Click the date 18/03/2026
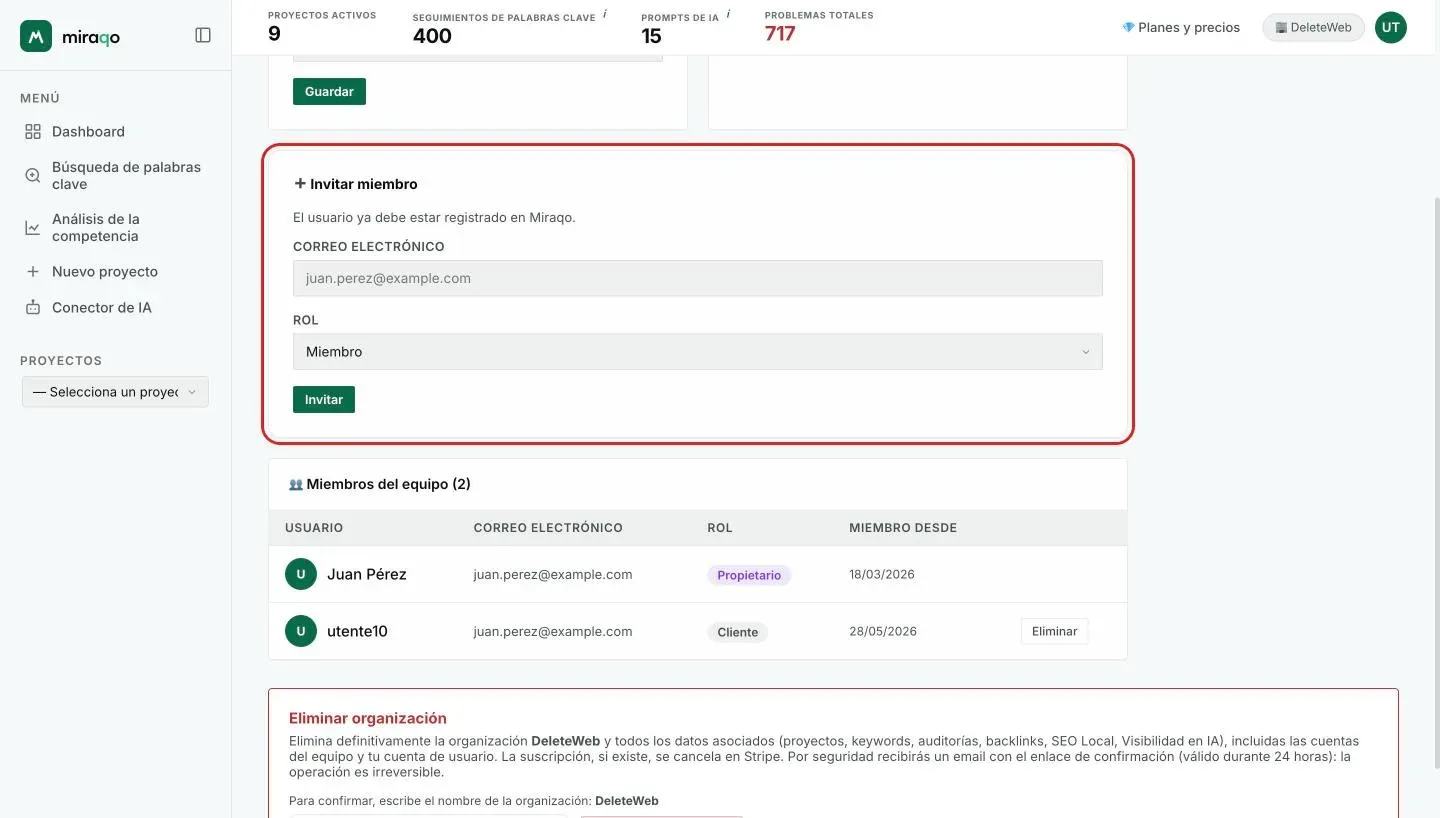This screenshot has width=1440, height=818. click(x=883, y=574)
